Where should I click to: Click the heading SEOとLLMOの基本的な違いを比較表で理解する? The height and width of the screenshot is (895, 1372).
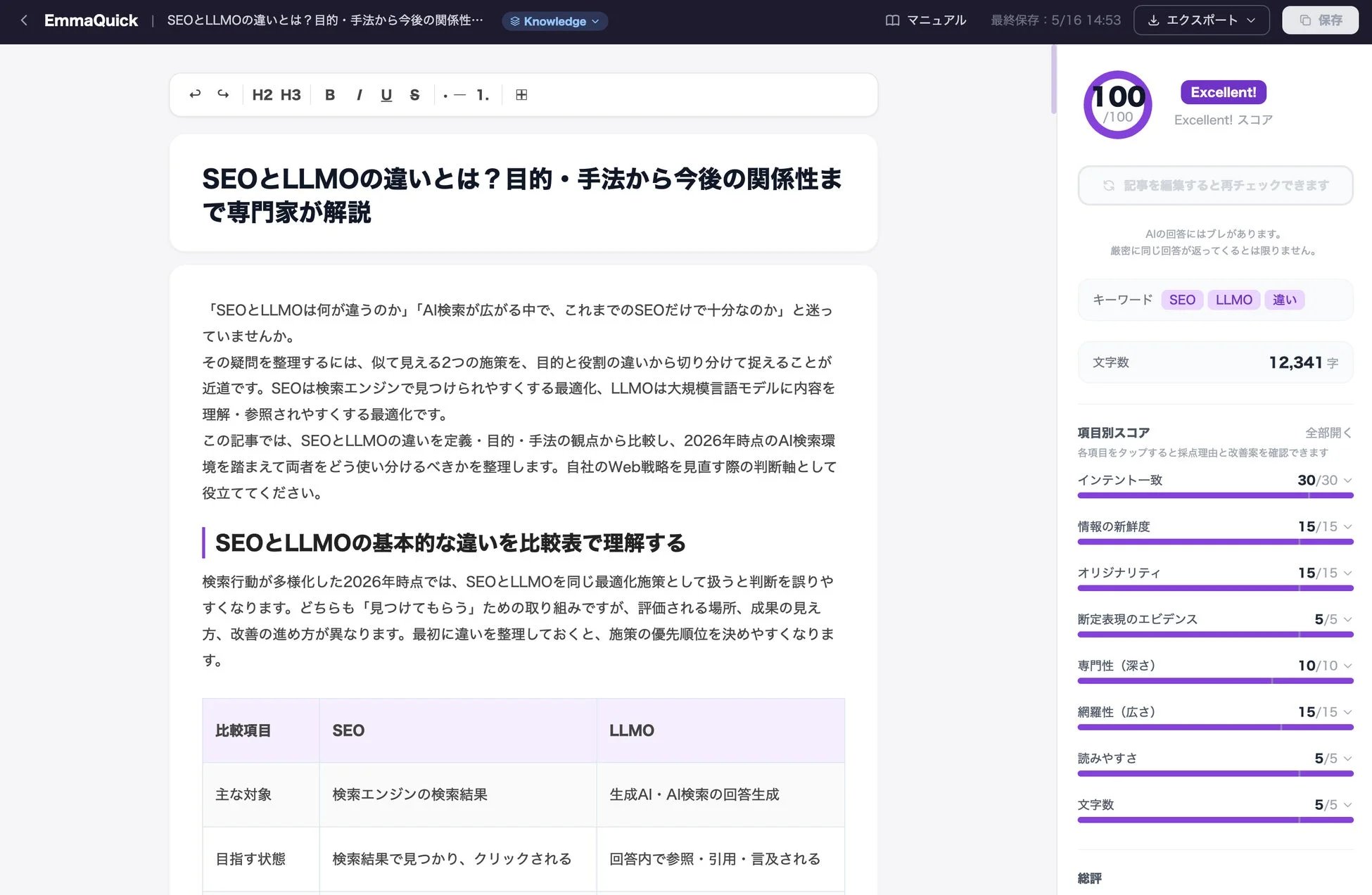coord(450,543)
